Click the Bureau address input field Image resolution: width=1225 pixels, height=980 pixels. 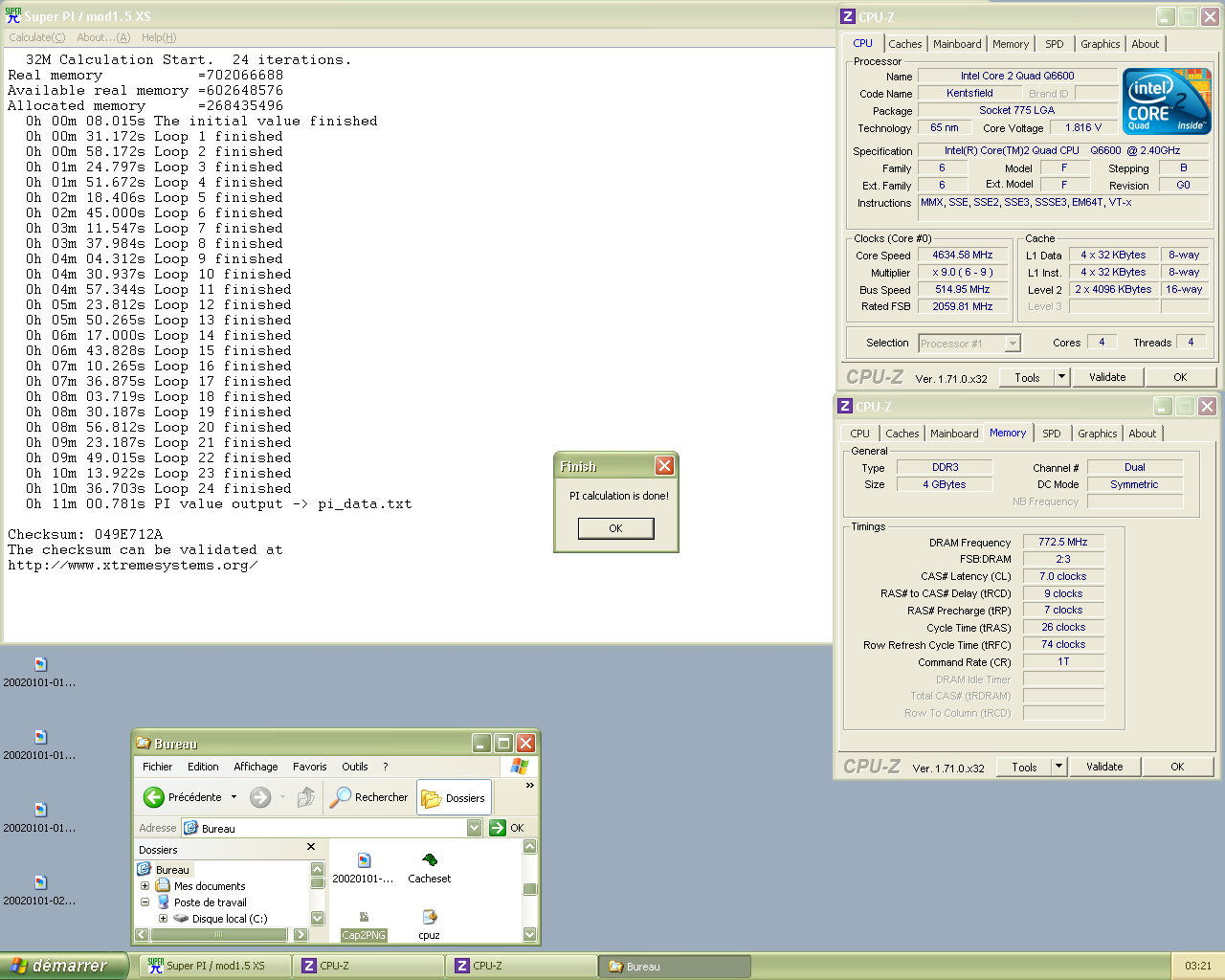[323, 828]
